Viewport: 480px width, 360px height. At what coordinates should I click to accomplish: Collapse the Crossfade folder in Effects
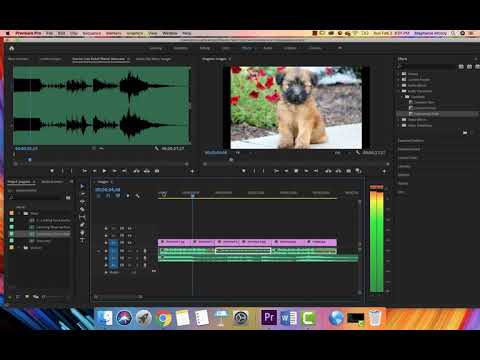(x=403, y=97)
